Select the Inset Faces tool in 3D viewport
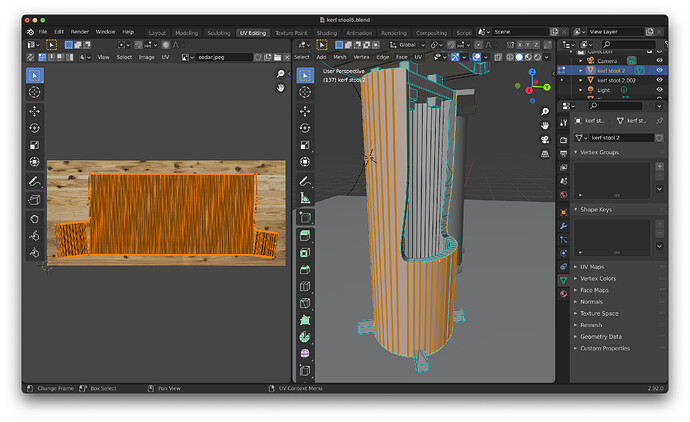The height and width of the screenshot is (422, 690). [305, 253]
